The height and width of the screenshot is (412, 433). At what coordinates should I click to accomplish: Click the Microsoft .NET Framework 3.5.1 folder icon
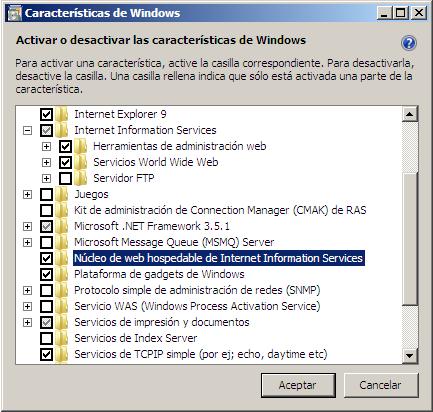pyautogui.click(x=62, y=226)
